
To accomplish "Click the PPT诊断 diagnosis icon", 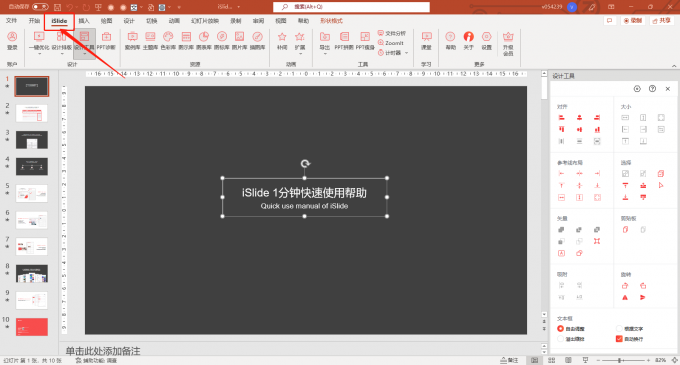I will pyautogui.click(x=106, y=41).
